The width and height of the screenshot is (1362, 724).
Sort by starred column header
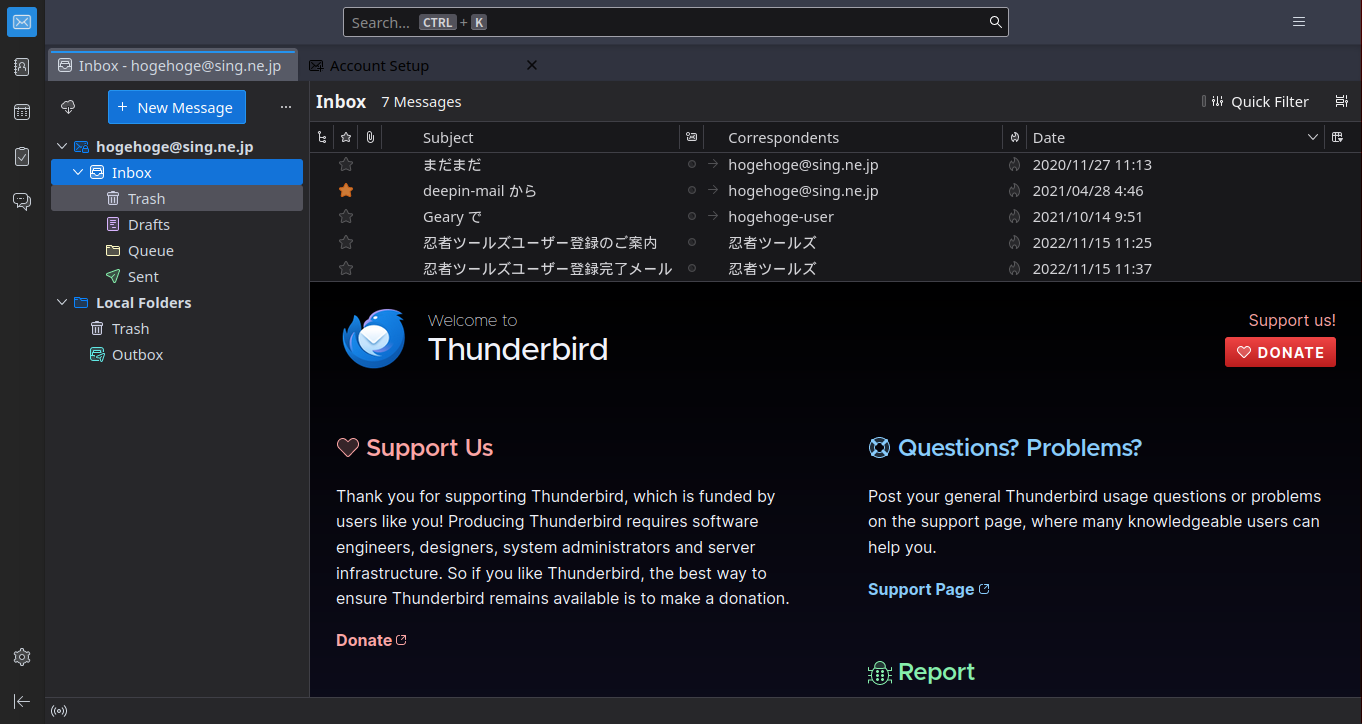tap(346, 137)
